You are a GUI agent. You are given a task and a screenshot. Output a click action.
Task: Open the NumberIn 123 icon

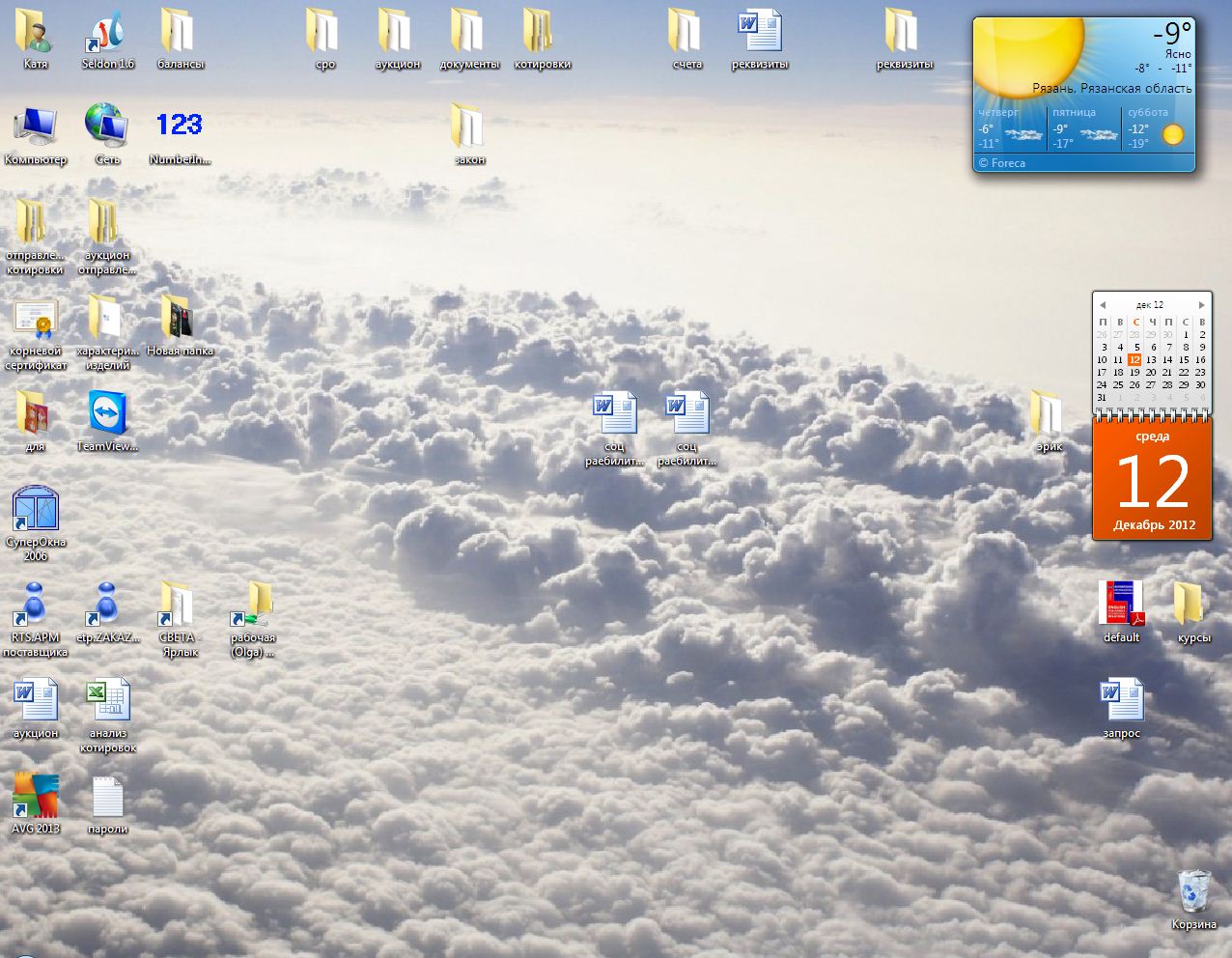point(180,126)
